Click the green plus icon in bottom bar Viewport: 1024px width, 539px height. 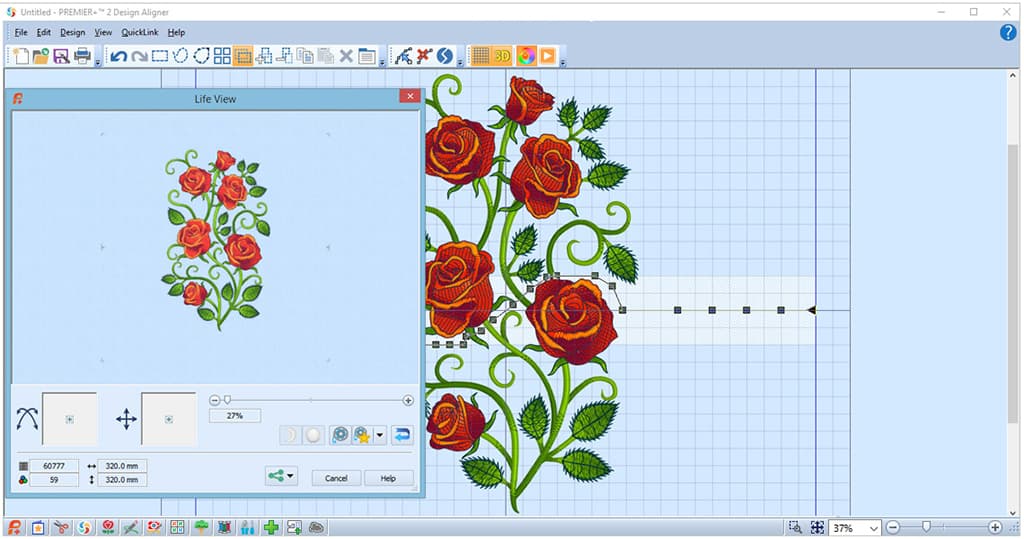[x=271, y=527]
